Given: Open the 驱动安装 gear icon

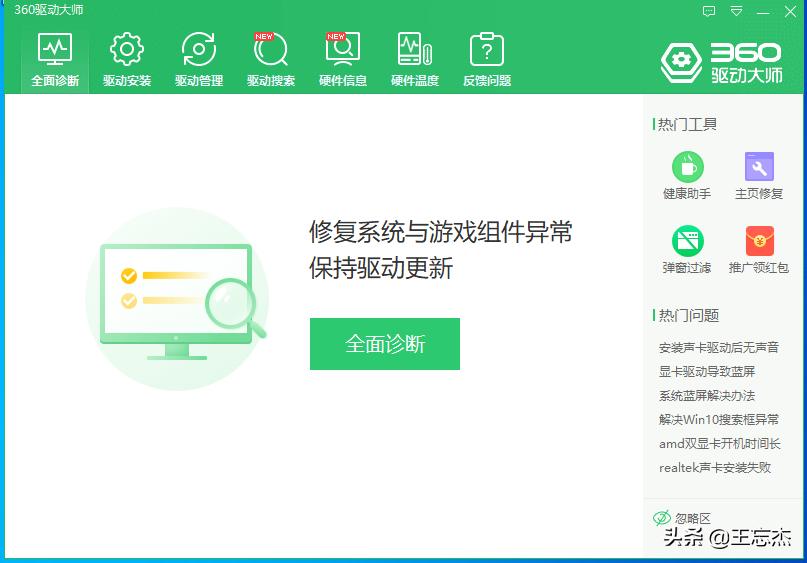Looking at the screenshot, I should coord(127,49).
